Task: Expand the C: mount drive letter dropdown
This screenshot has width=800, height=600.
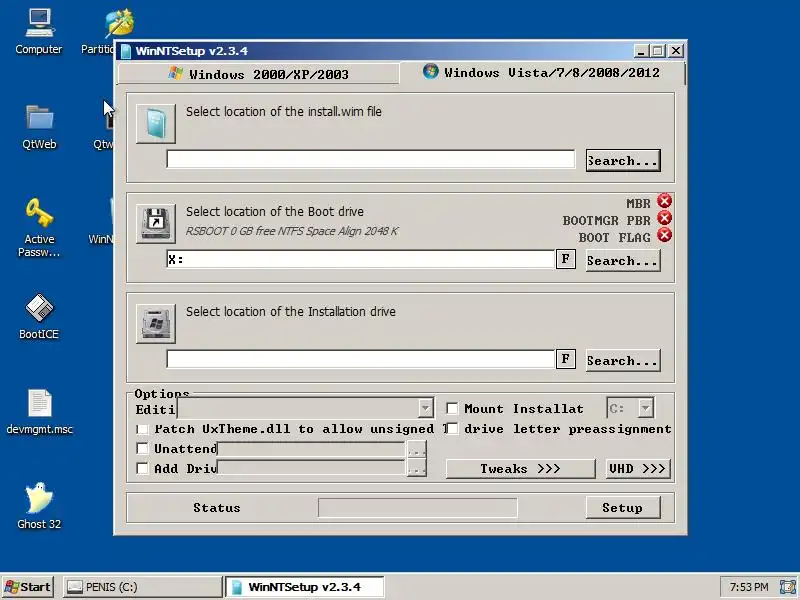Action: pyautogui.click(x=645, y=409)
